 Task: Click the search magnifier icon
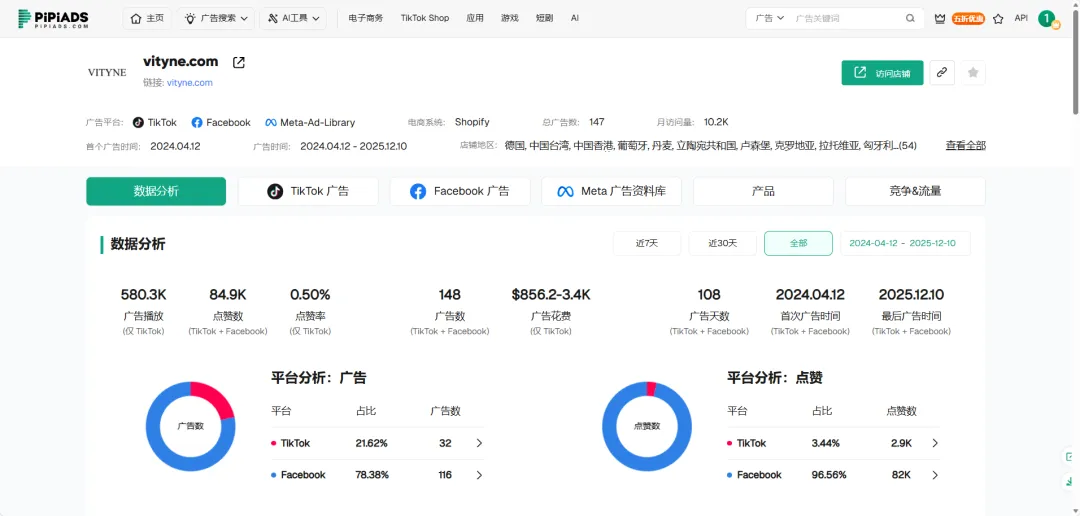(910, 18)
